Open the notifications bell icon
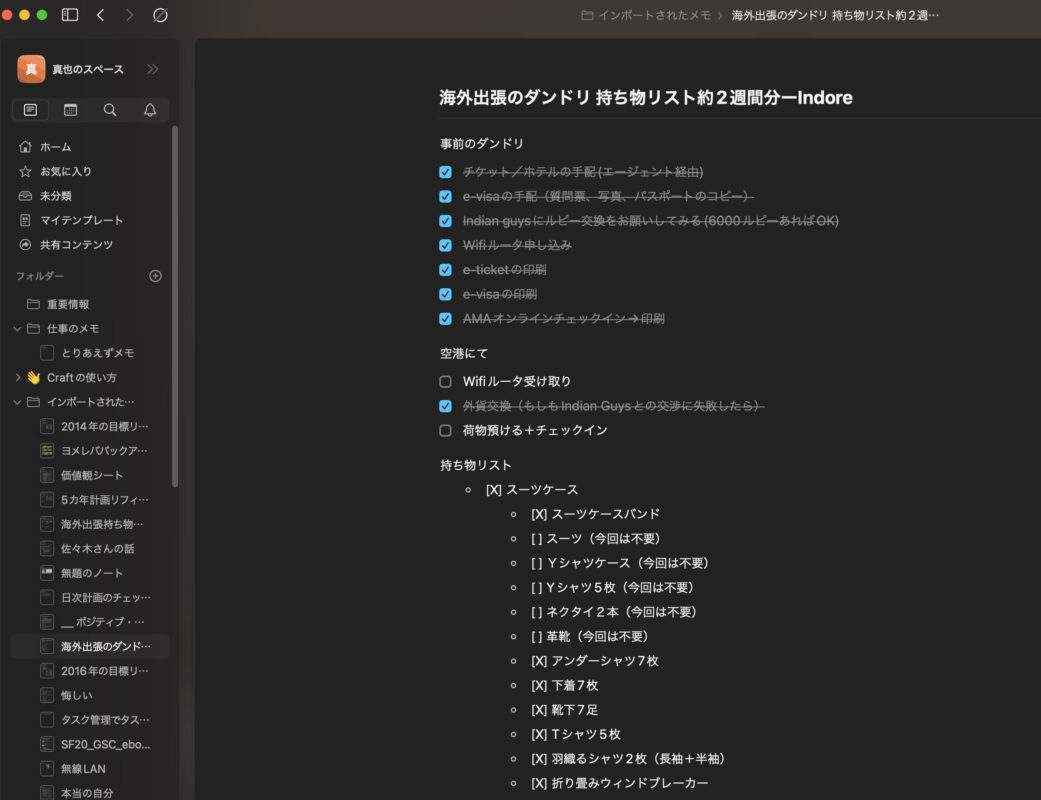Image resolution: width=1041 pixels, height=800 pixels. [150, 110]
